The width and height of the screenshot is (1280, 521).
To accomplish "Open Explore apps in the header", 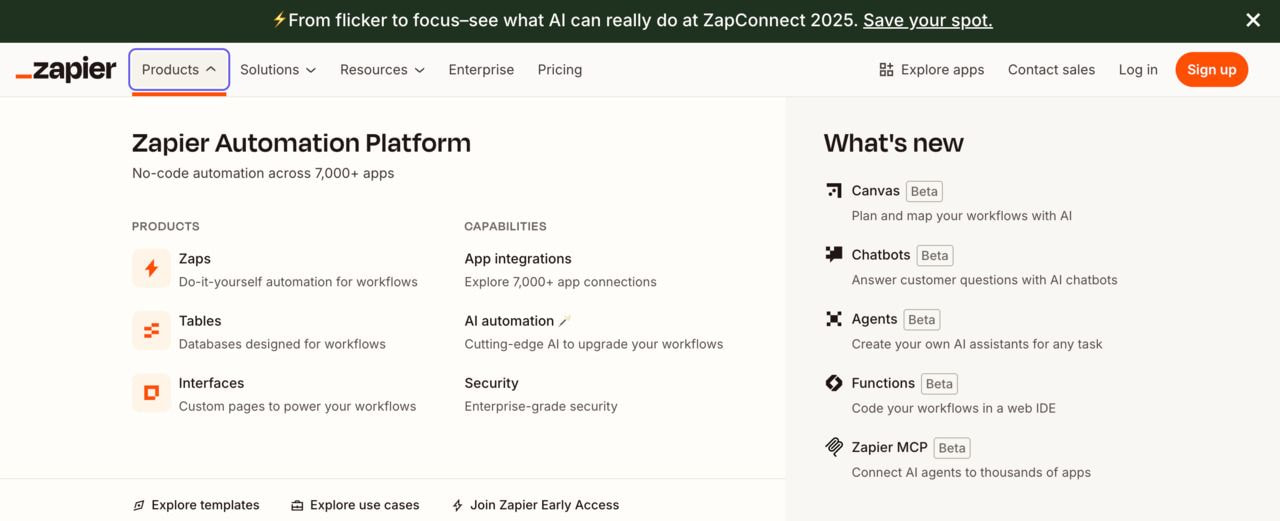I will point(931,70).
